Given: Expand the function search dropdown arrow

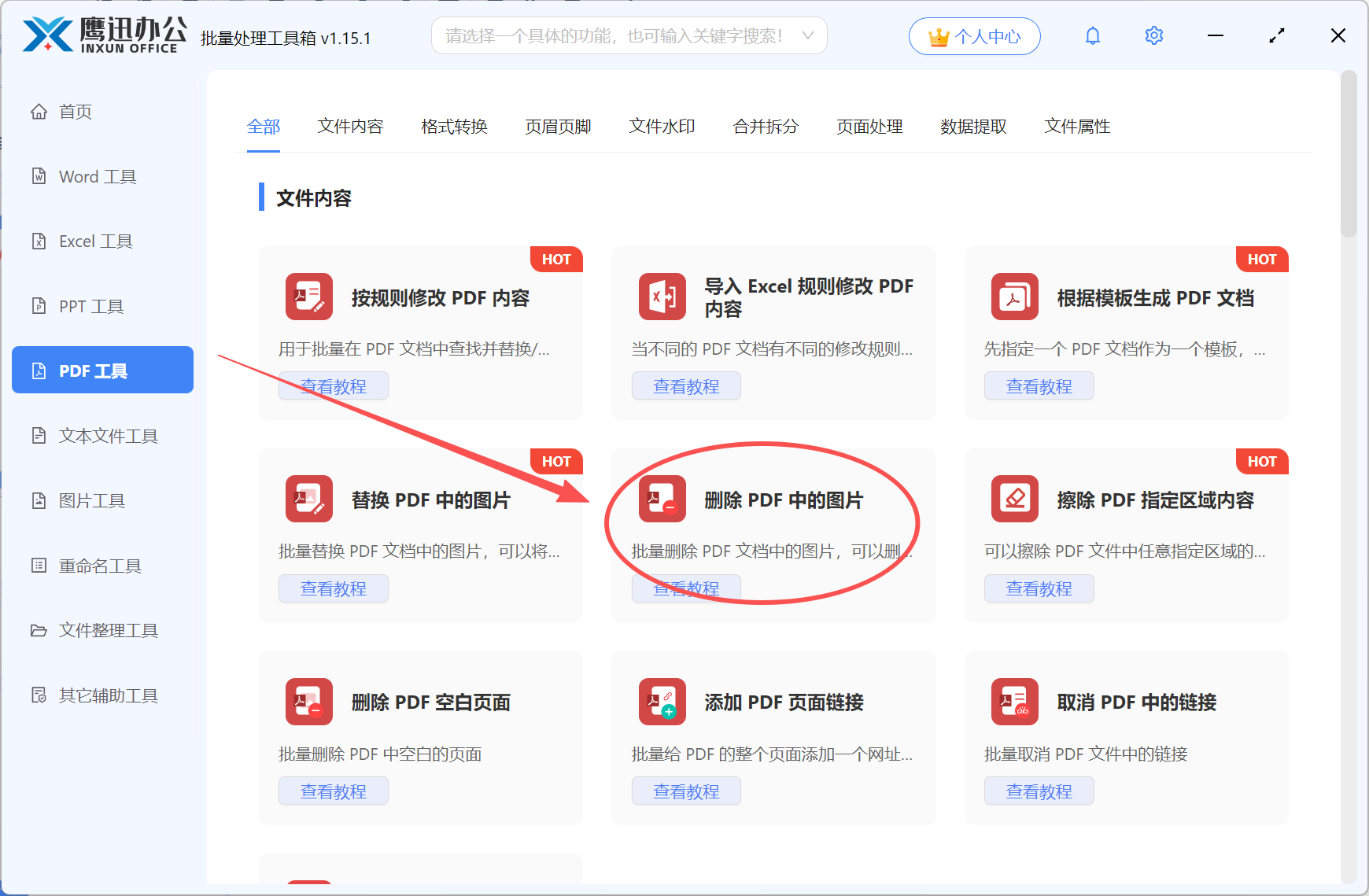Looking at the screenshot, I should (x=807, y=35).
